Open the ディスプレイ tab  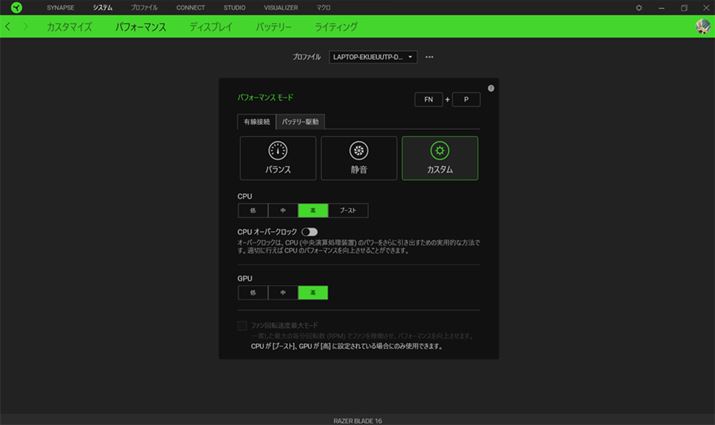(210, 27)
